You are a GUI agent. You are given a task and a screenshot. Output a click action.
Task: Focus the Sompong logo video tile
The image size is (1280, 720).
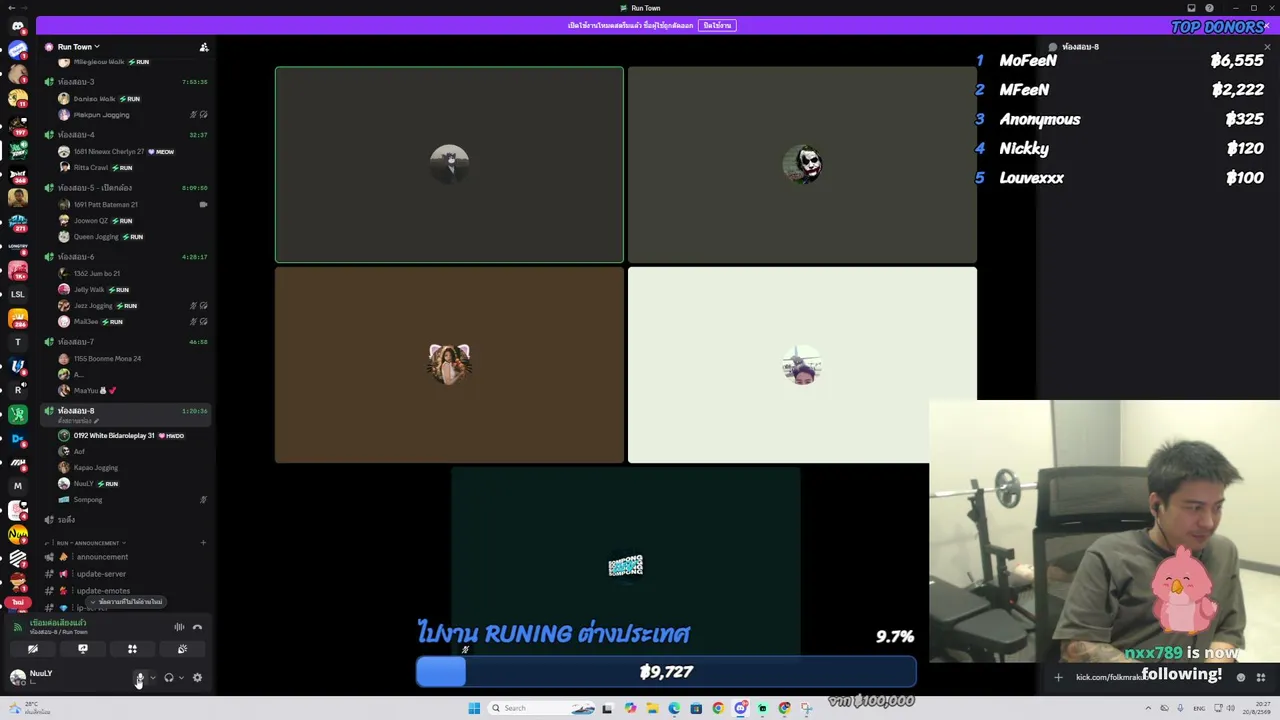pyautogui.click(x=626, y=566)
